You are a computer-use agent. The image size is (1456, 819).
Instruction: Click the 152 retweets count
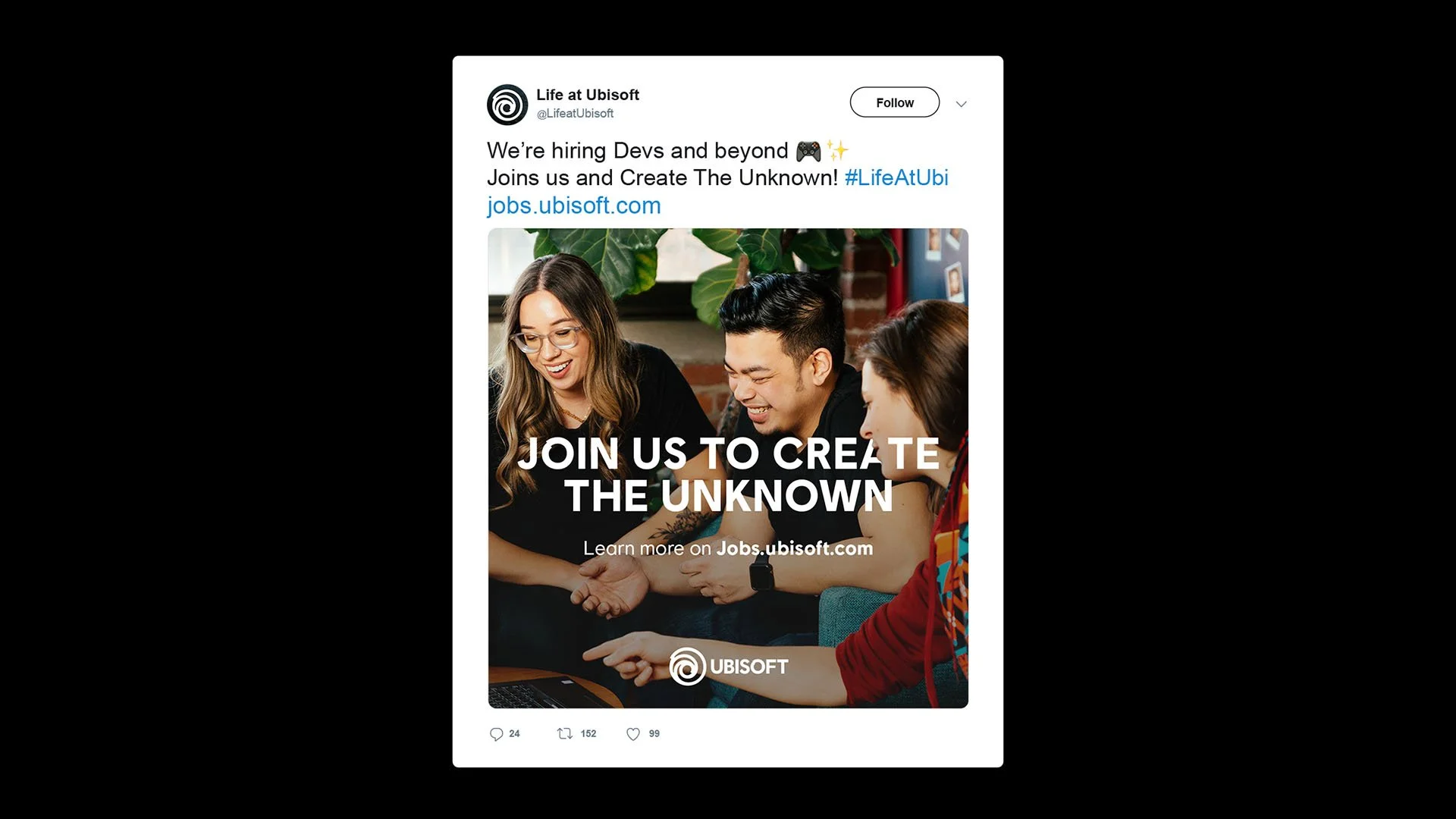(588, 733)
